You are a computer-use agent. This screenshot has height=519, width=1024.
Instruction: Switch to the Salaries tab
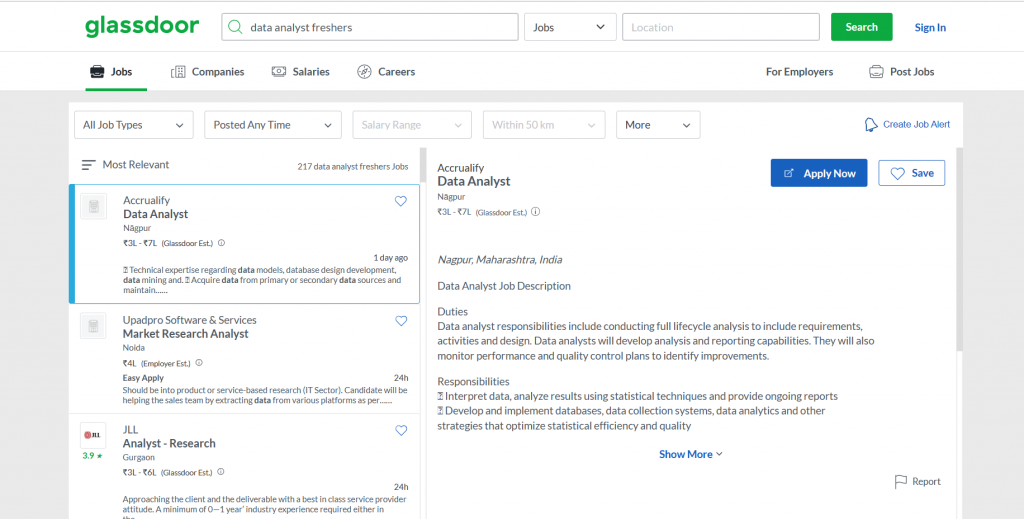tap(300, 72)
